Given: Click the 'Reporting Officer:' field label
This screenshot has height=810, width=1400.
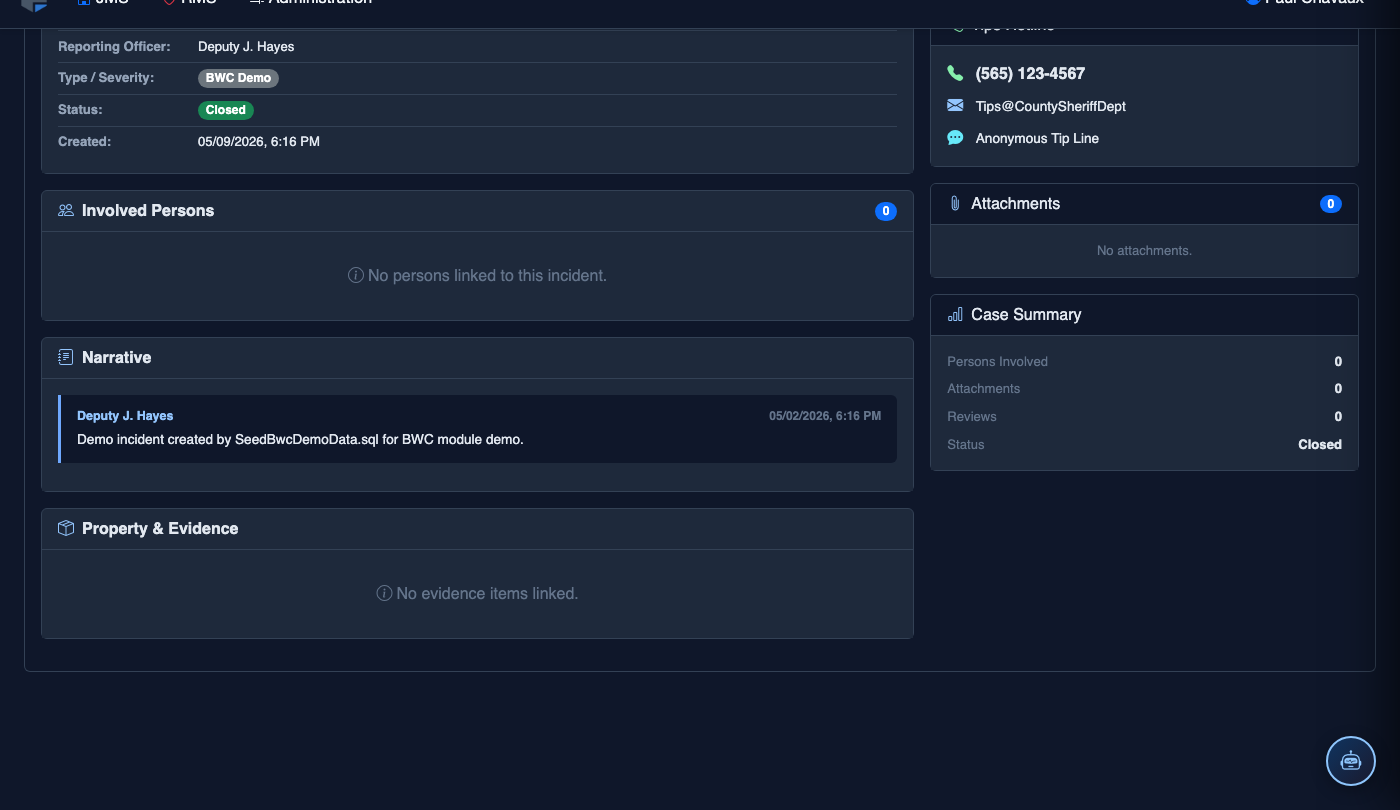Looking at the screenshot, I should click(114, 46).
